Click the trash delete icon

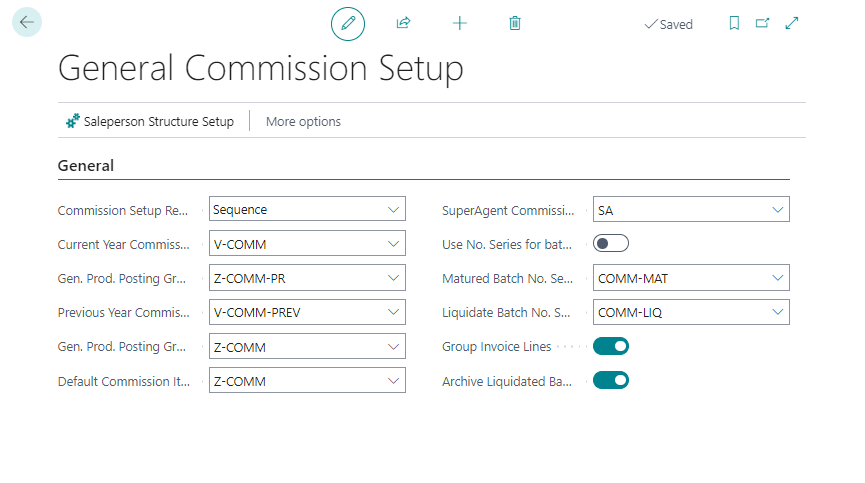point(515,23)
